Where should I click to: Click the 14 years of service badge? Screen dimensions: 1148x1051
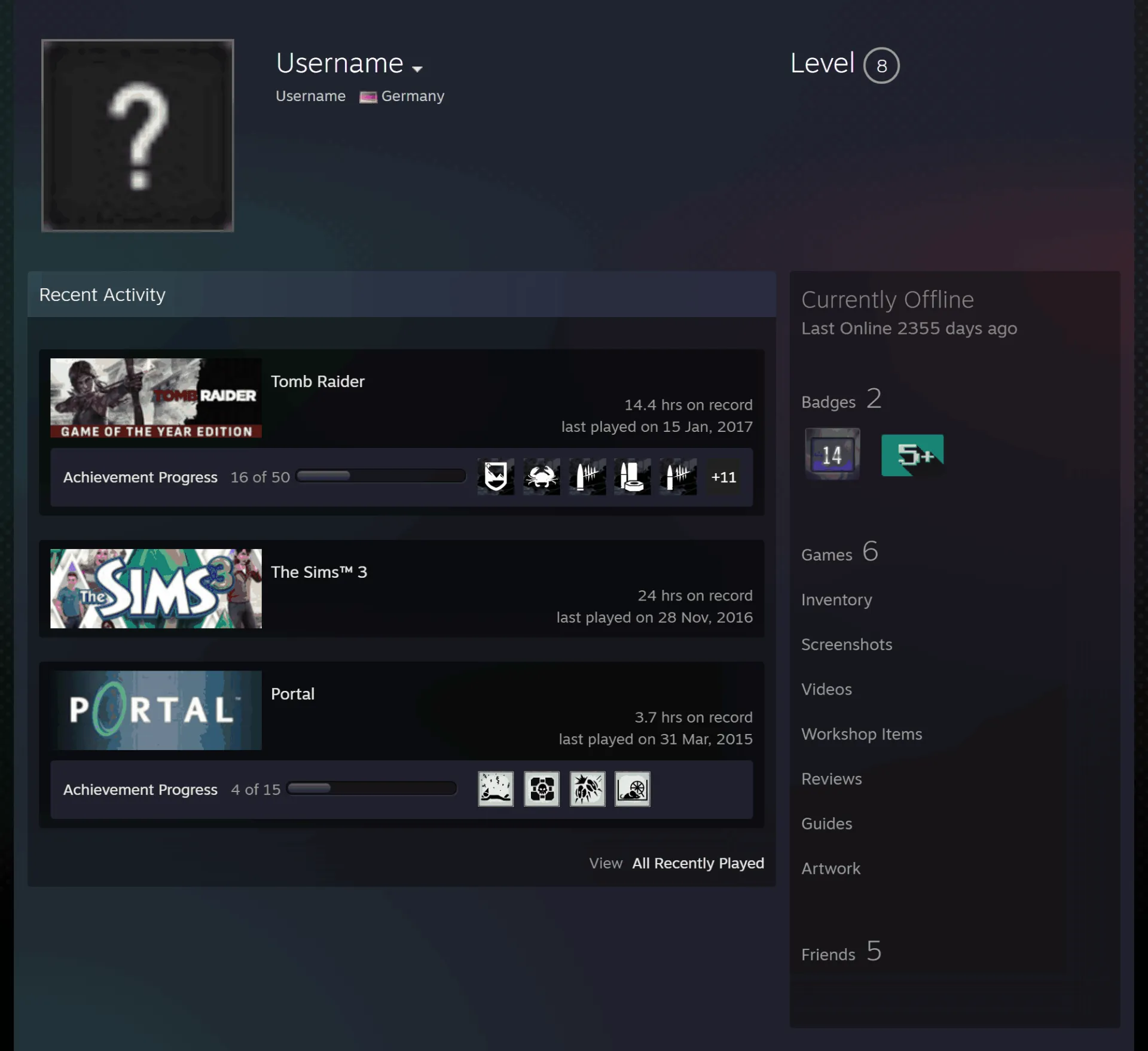point(832,454)
